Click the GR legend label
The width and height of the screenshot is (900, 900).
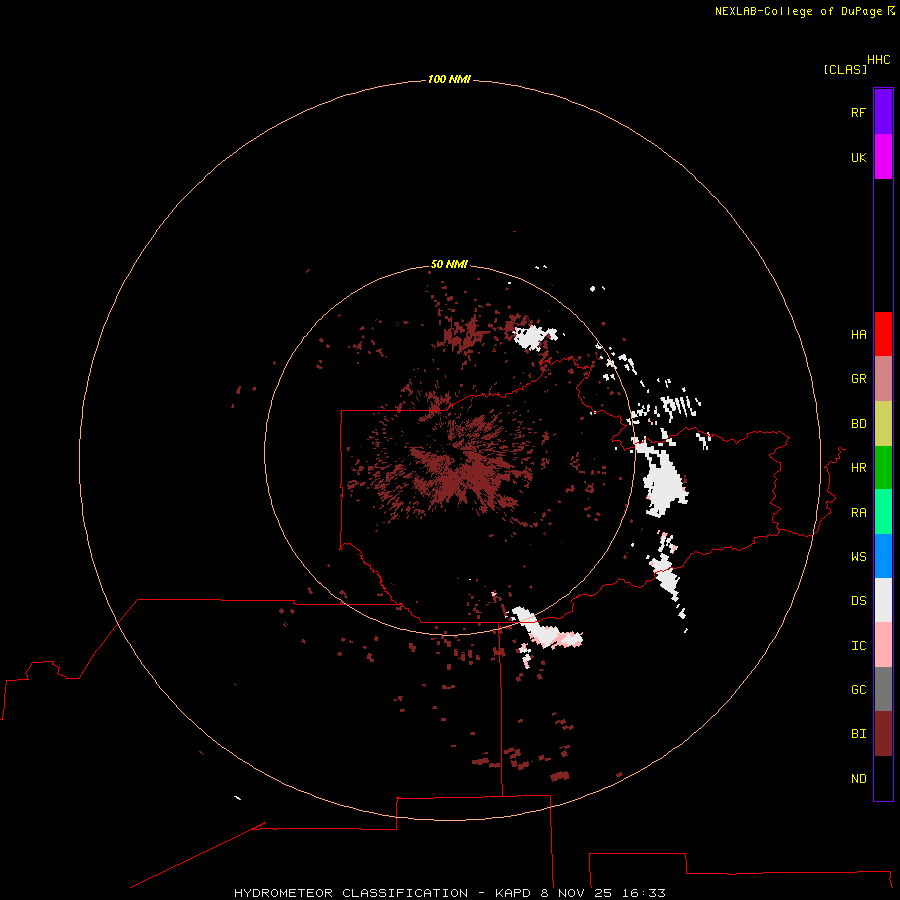point(858,379)
